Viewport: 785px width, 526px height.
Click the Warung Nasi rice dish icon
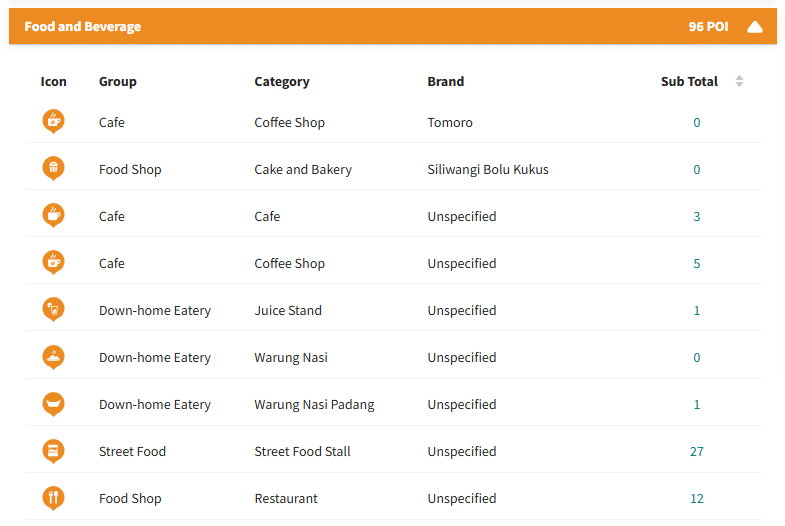(53, 357)
